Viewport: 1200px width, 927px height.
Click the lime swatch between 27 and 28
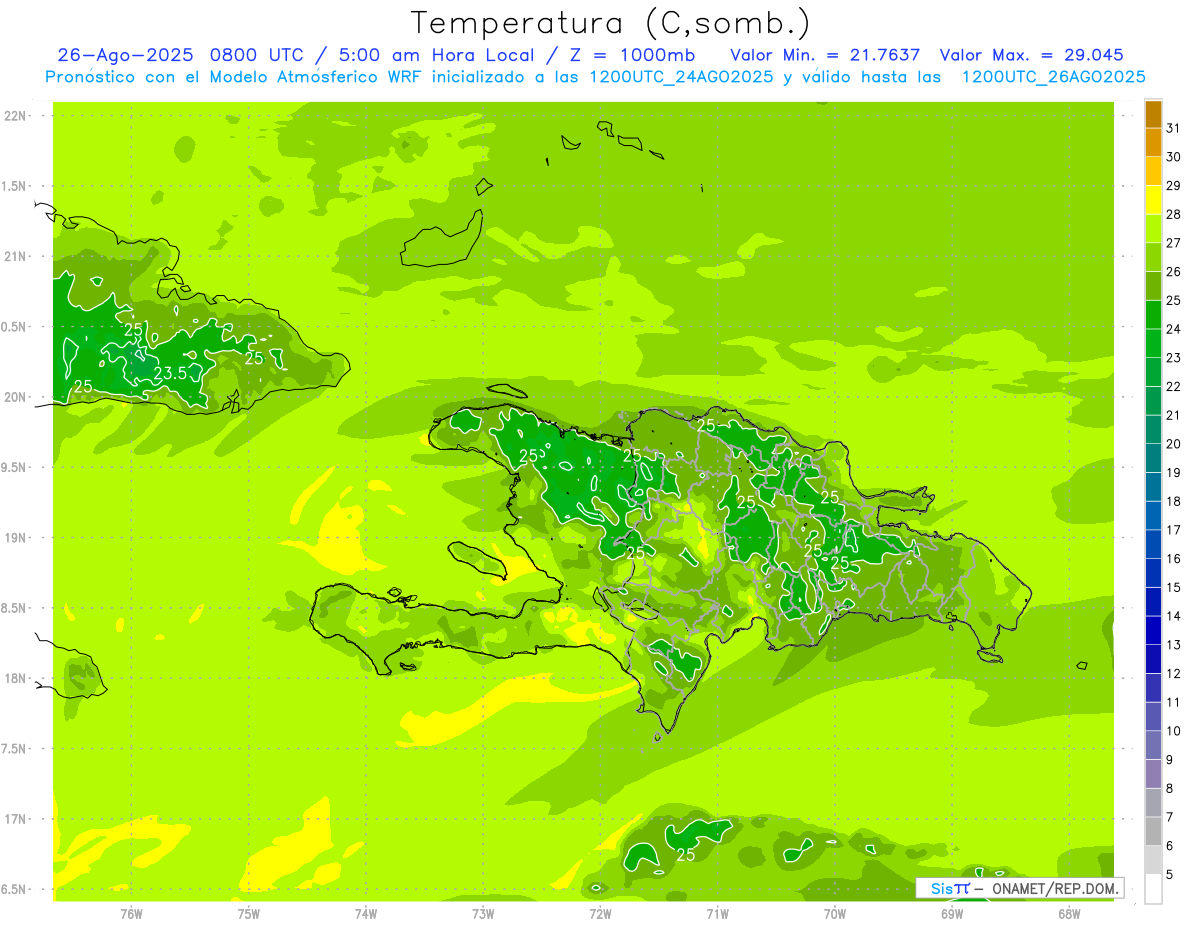coord(1153,229)
